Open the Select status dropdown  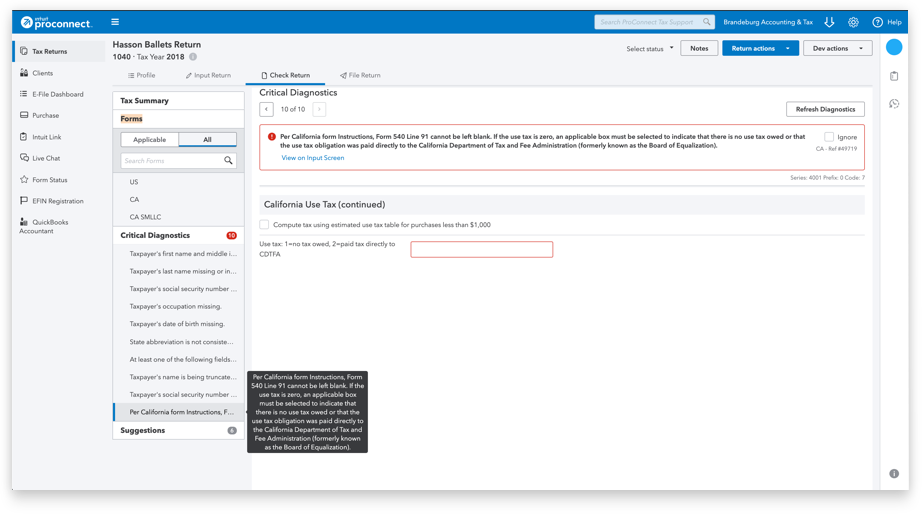click(x=650, y=49)
